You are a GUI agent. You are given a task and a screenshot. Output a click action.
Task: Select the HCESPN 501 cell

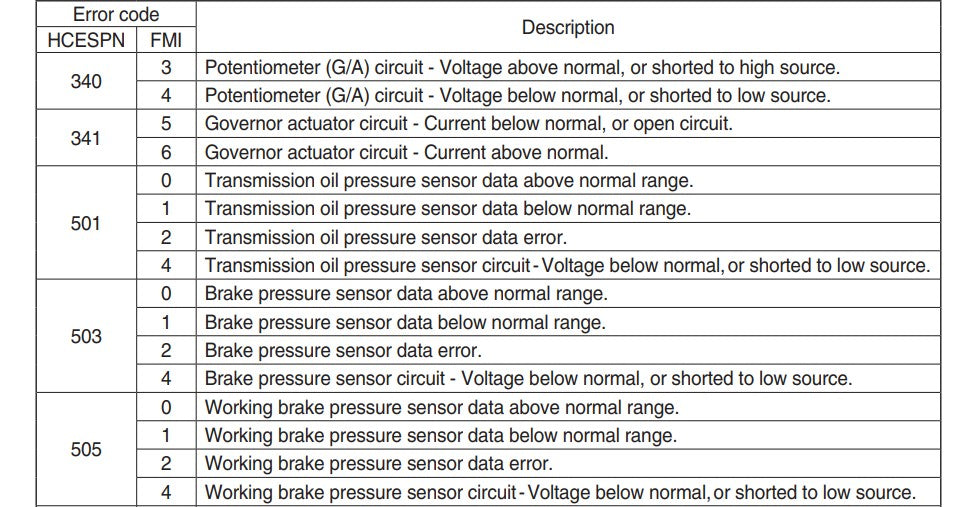pos(86,223)
